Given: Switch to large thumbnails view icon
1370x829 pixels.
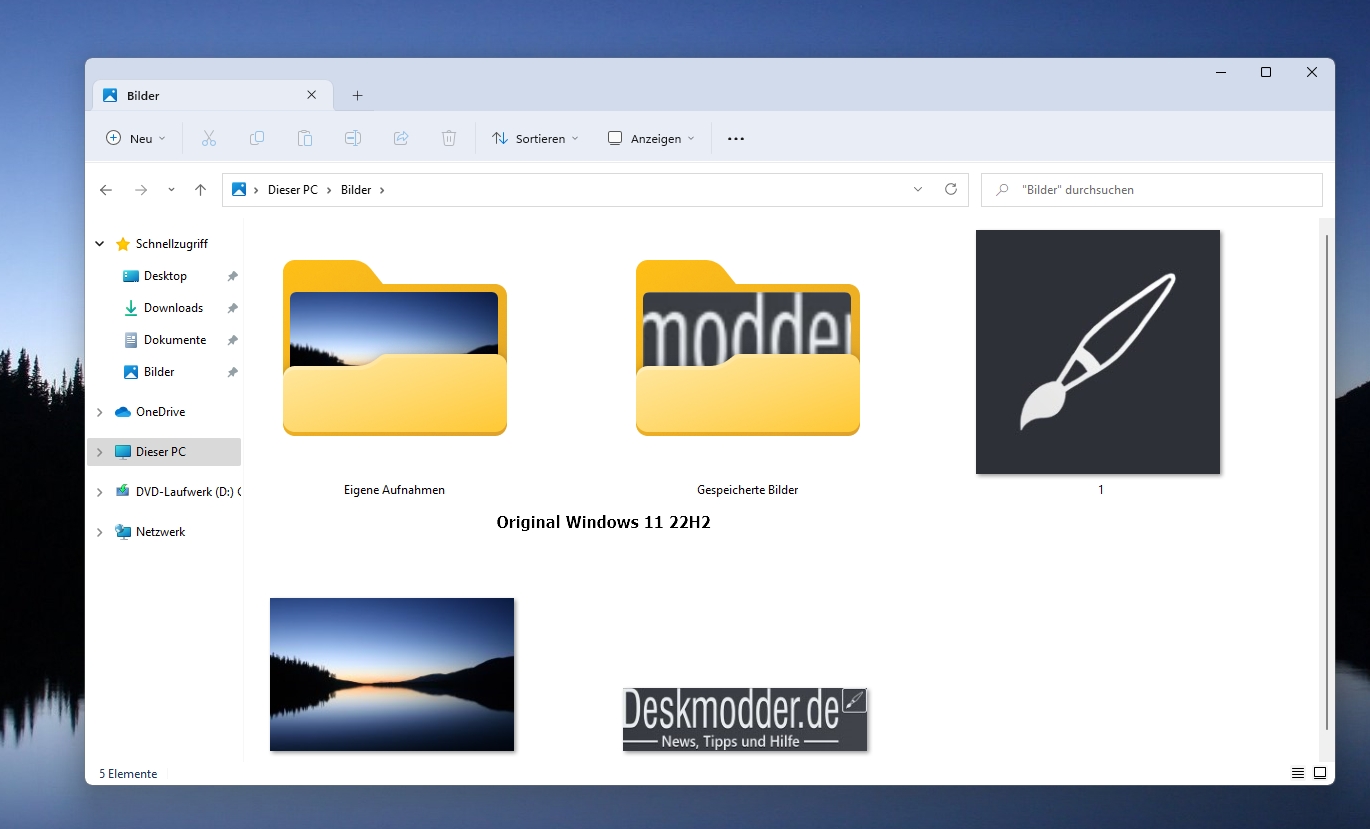Looking at the screenshot, I should click(1320, 773).
